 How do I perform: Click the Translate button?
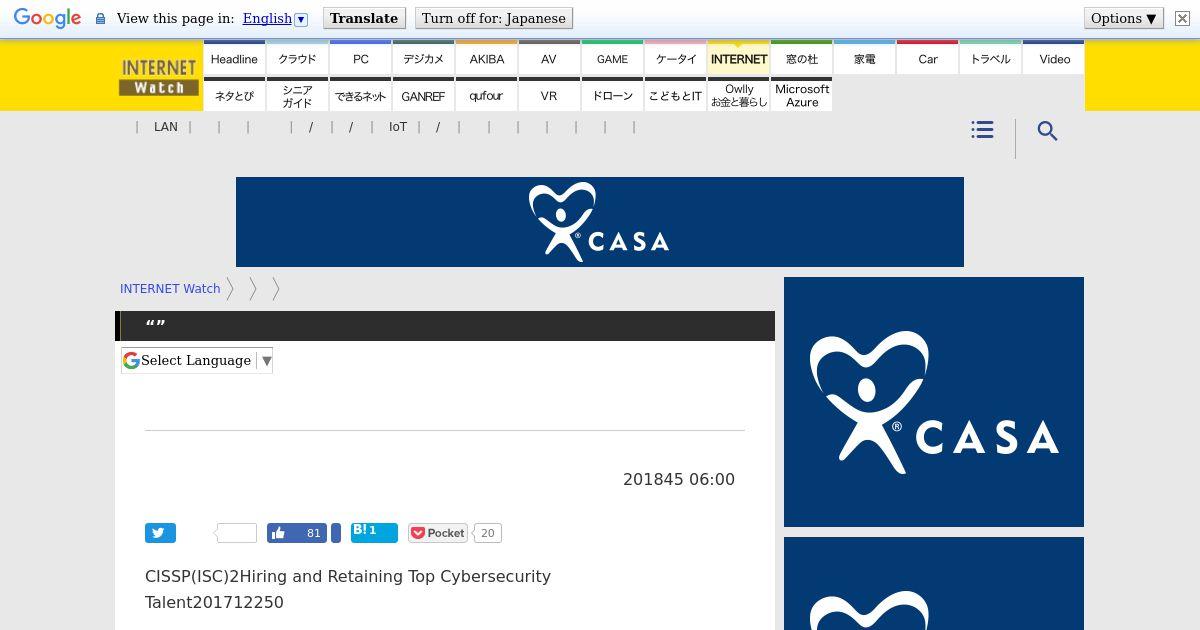coord(364,18)
